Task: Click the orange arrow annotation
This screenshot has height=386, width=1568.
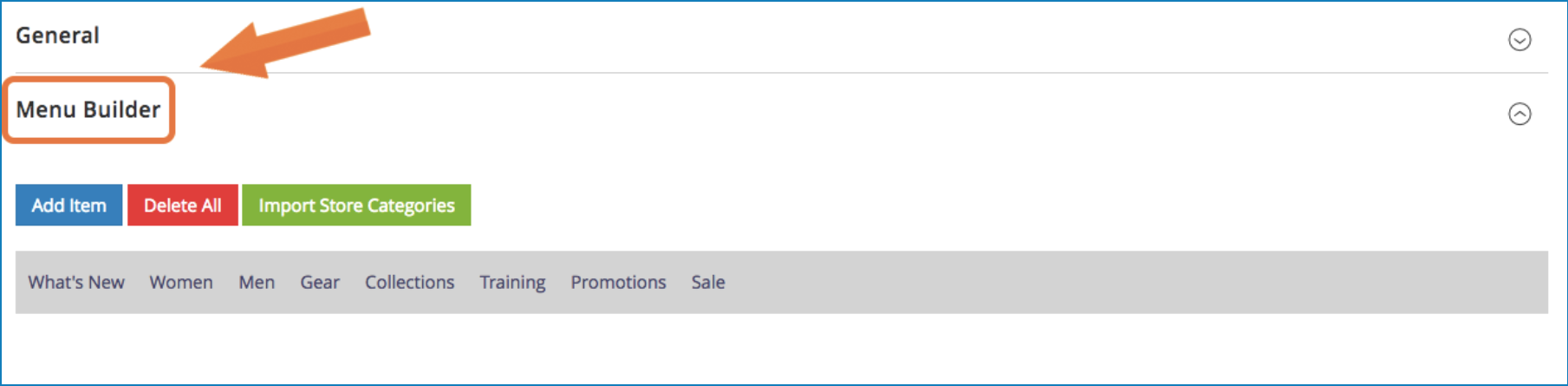Action: point(286,43)
